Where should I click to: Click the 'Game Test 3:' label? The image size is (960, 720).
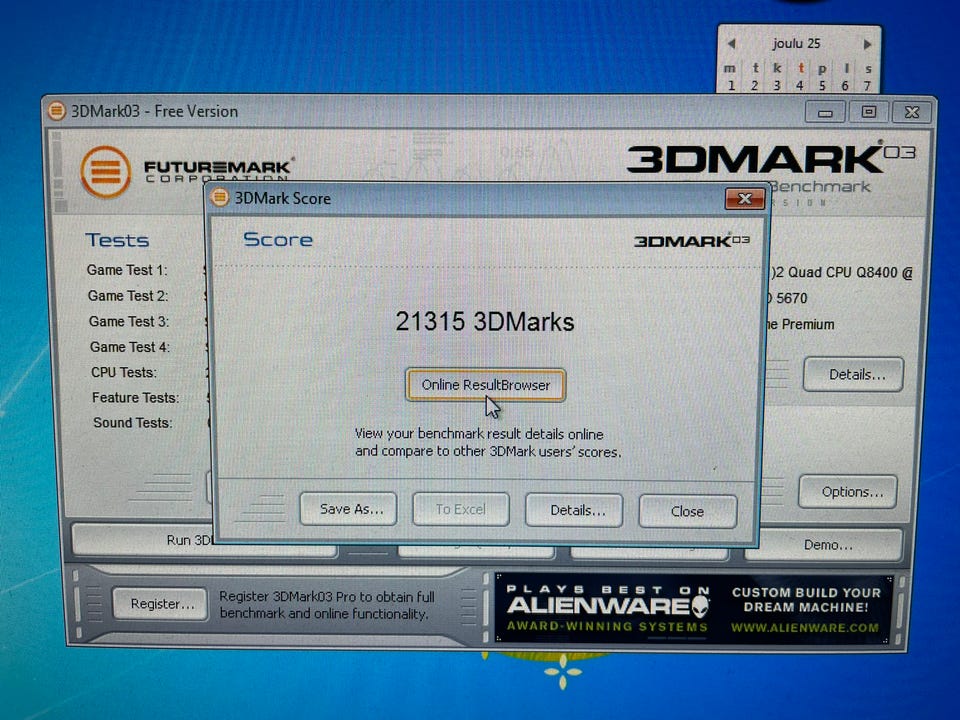(129, 321)
